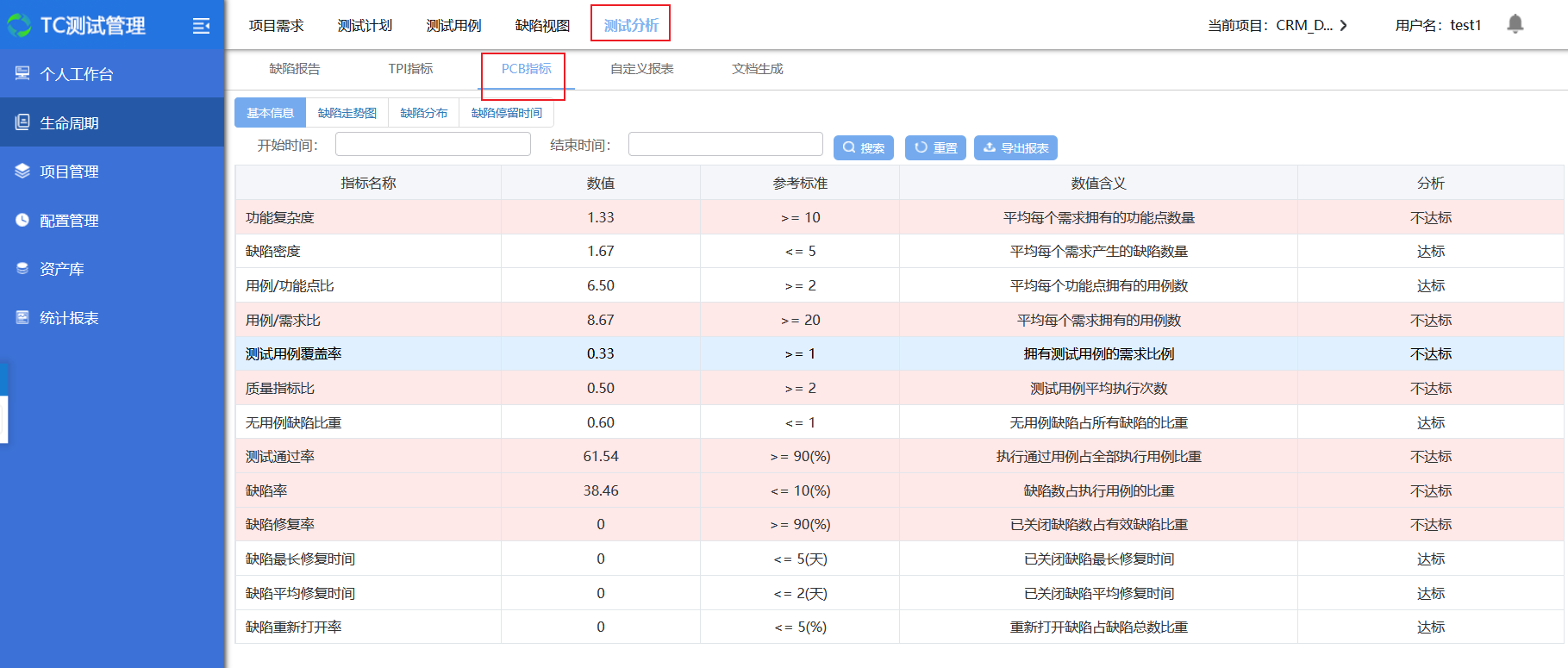Image resolution: width=1568 pixels, height=668 pixels.
Task: Click the 结束时间 date input field
Action: pos(725,144)
